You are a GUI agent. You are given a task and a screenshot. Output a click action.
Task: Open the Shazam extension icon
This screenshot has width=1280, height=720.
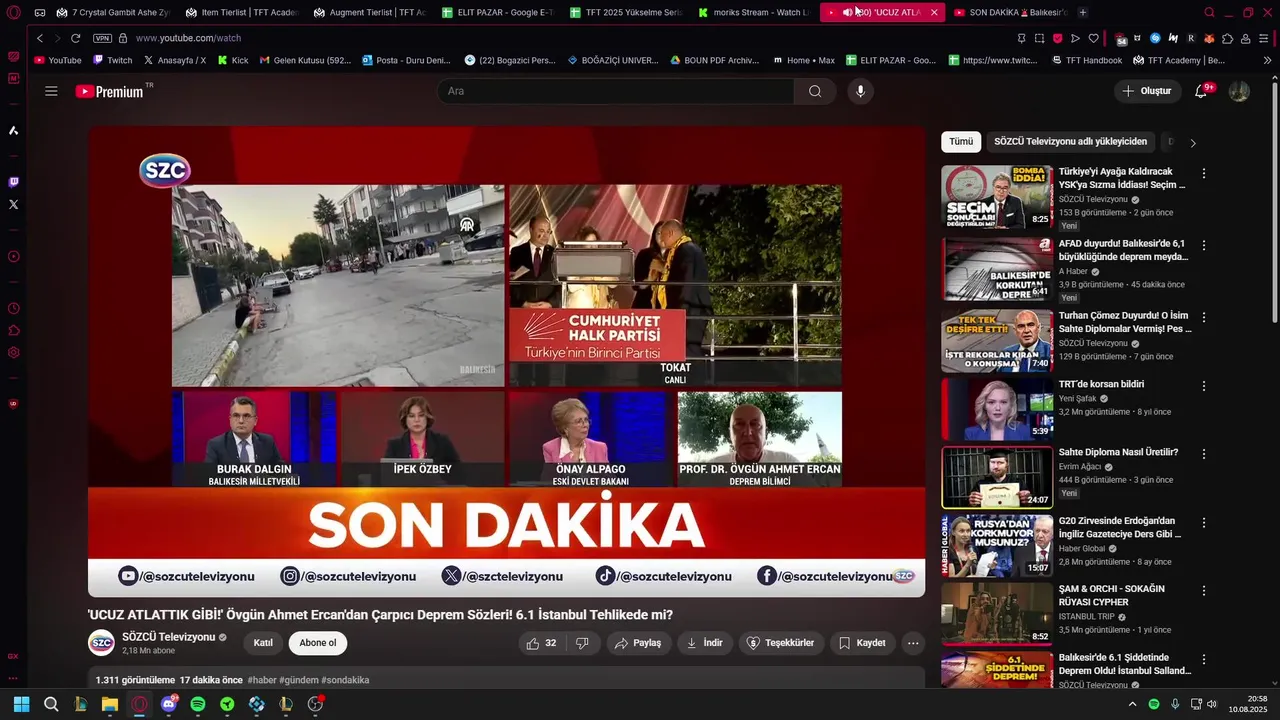(x=1155, y=38)
